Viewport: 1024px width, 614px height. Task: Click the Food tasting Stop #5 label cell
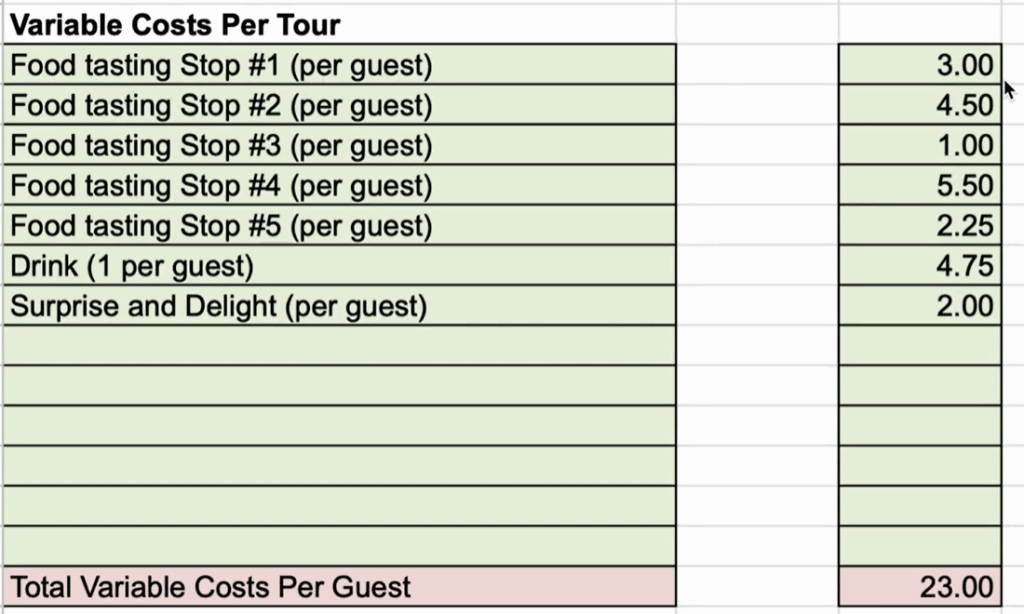(339, 225)
